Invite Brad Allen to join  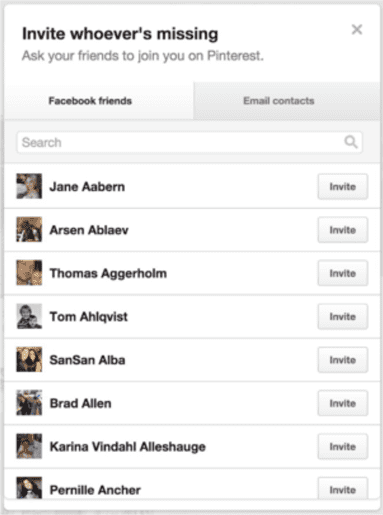point(343,403)
